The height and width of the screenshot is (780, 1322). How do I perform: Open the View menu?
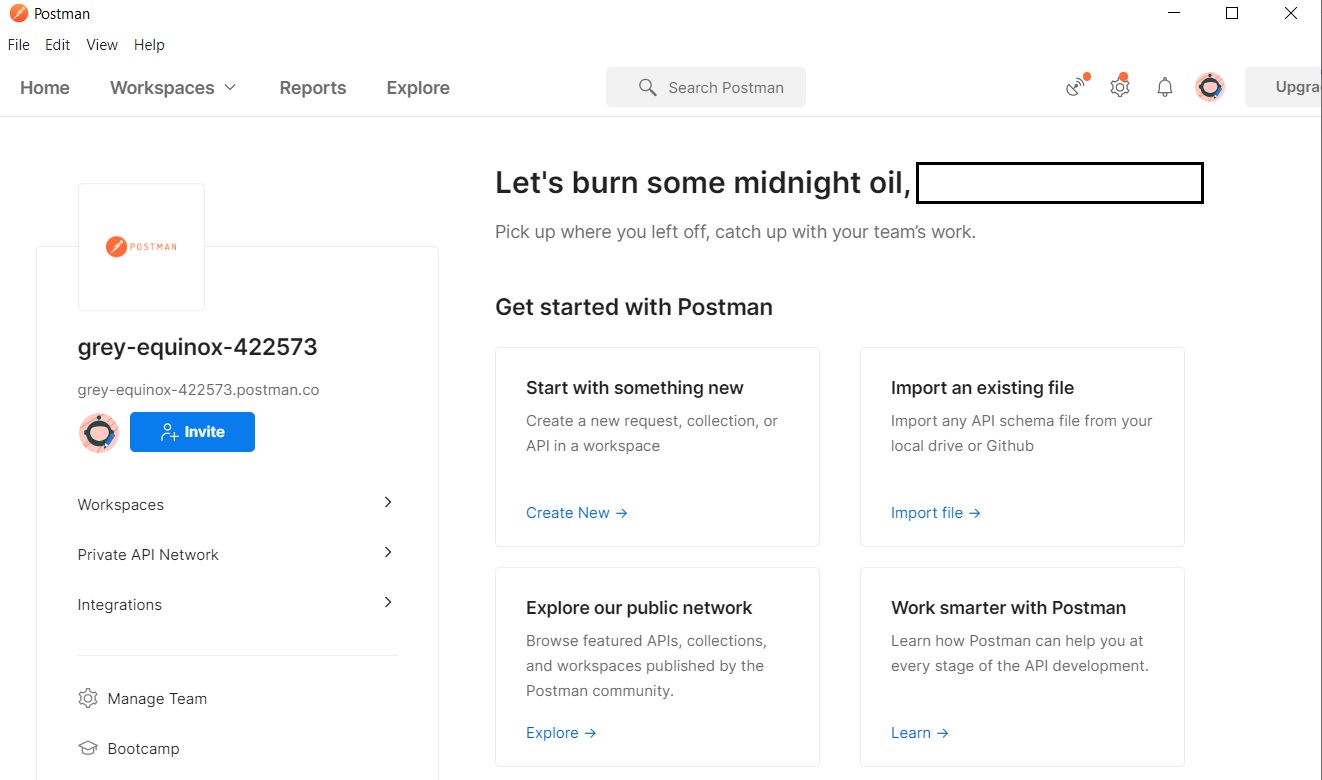(x=102, y=45)
